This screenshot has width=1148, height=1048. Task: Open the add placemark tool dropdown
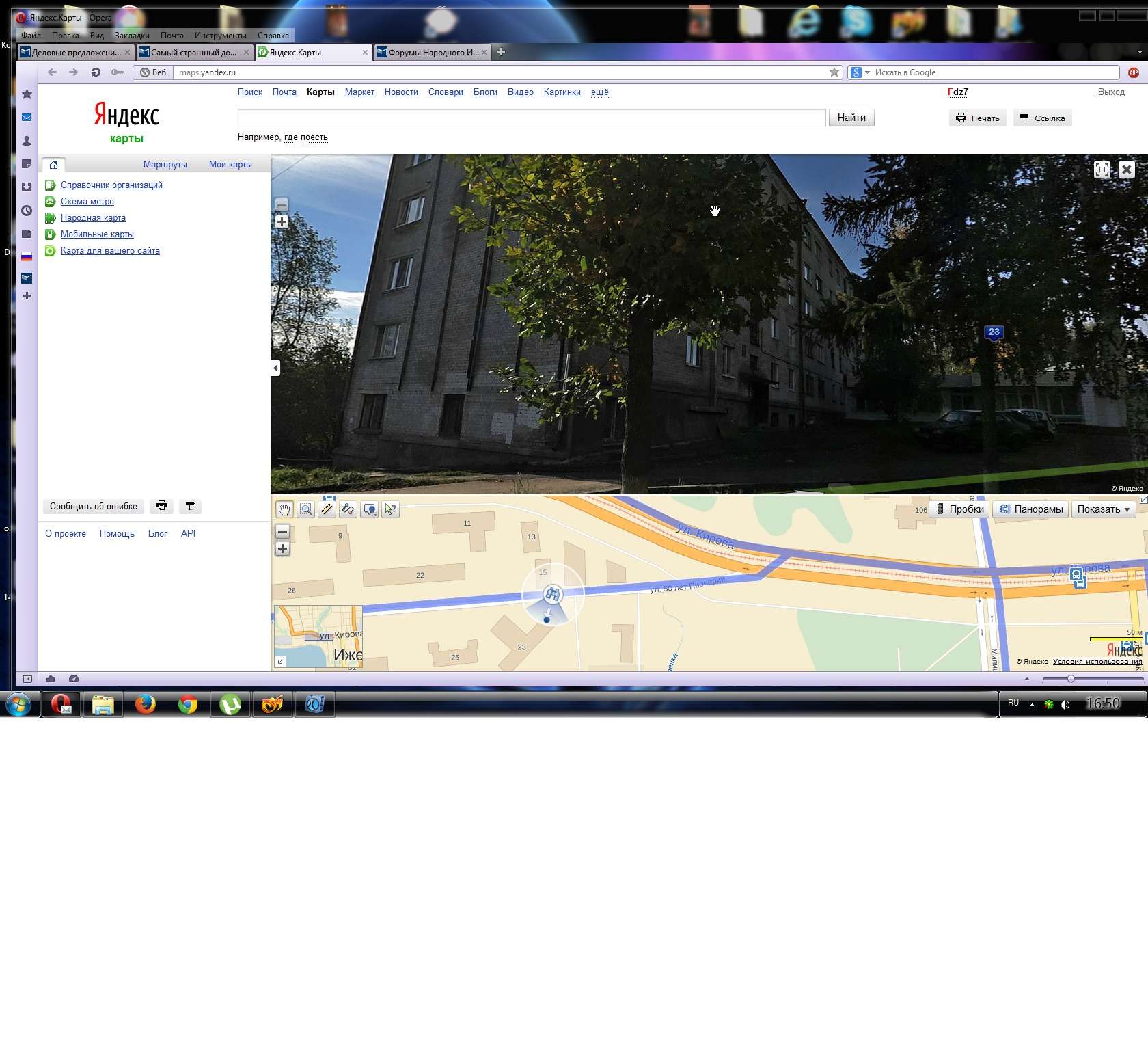(370, 509)
